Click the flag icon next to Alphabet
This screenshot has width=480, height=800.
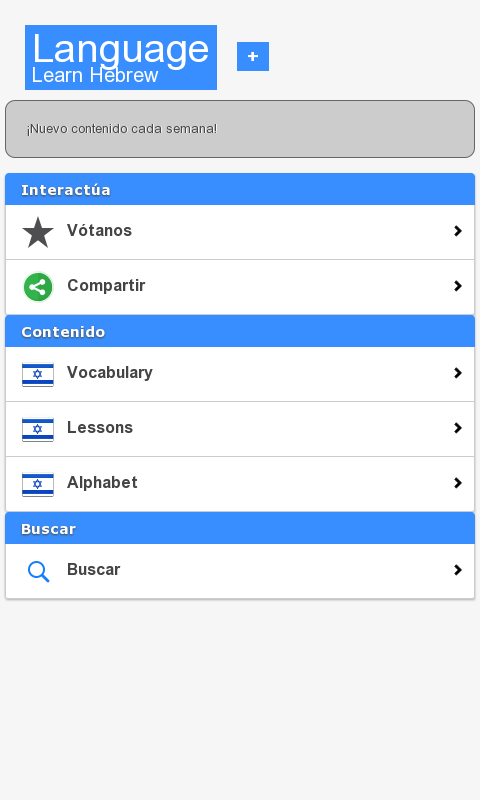(x=38, y=484)
